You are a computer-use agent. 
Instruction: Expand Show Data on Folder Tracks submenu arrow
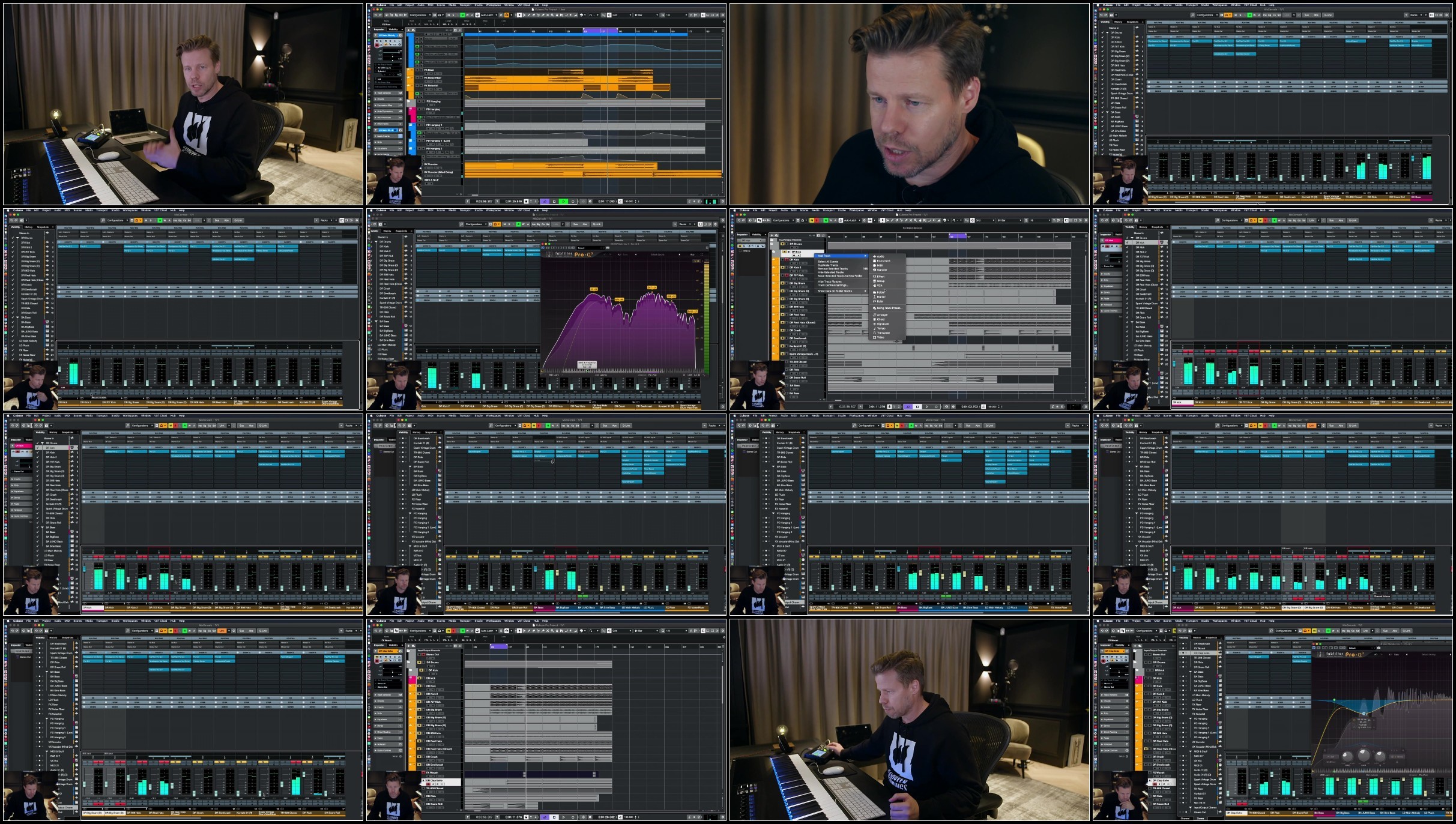(x=865, y=291)
